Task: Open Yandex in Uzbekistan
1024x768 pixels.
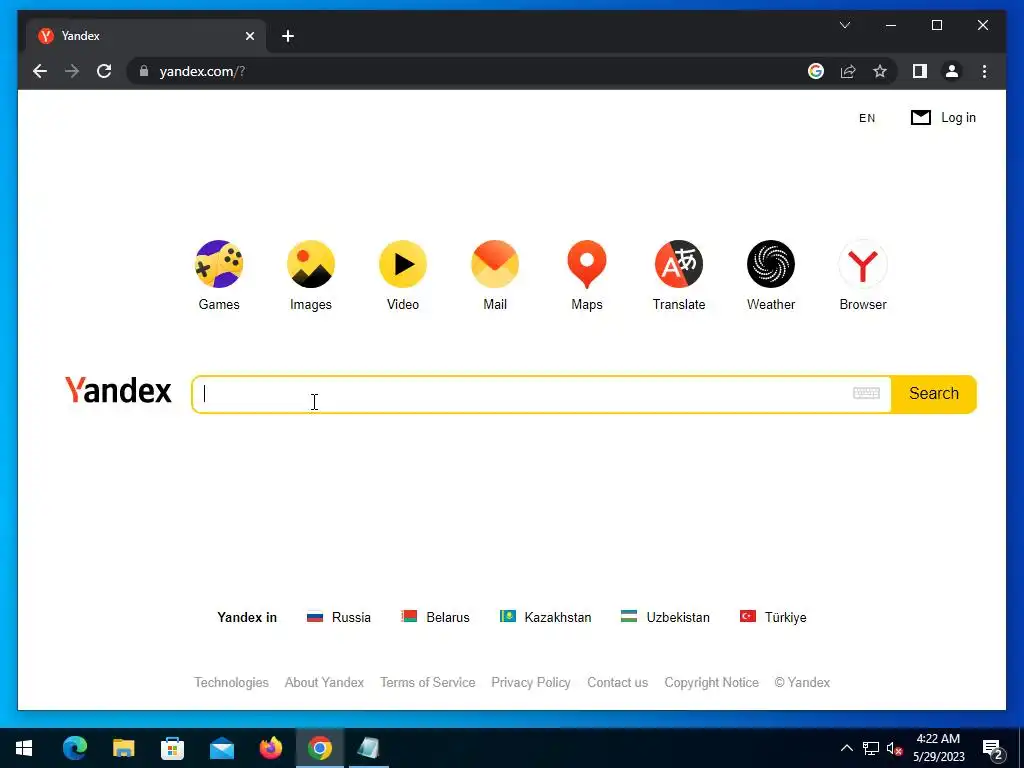Action: click(x=665, y=617)
